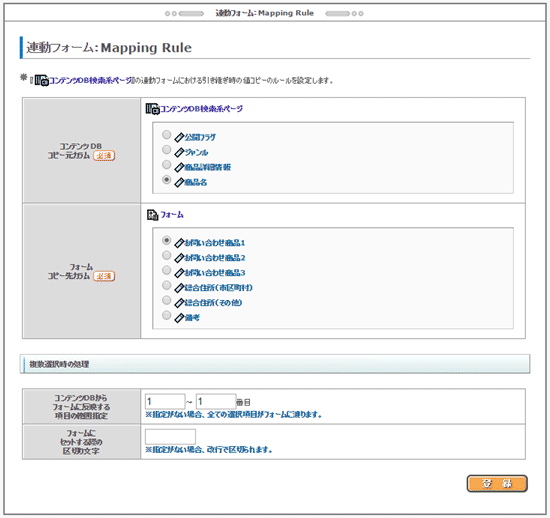Click the 登録 submit button

click(x=497, y=484)
